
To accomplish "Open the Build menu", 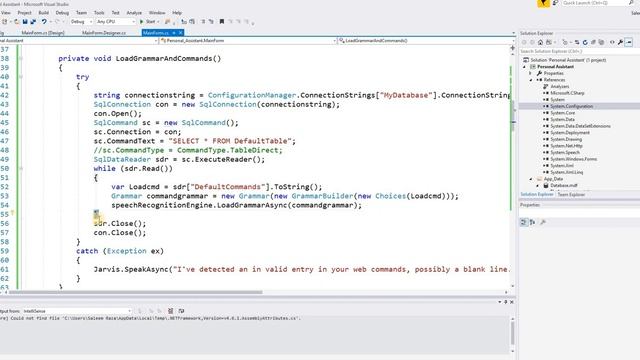I will pos(44,13).
